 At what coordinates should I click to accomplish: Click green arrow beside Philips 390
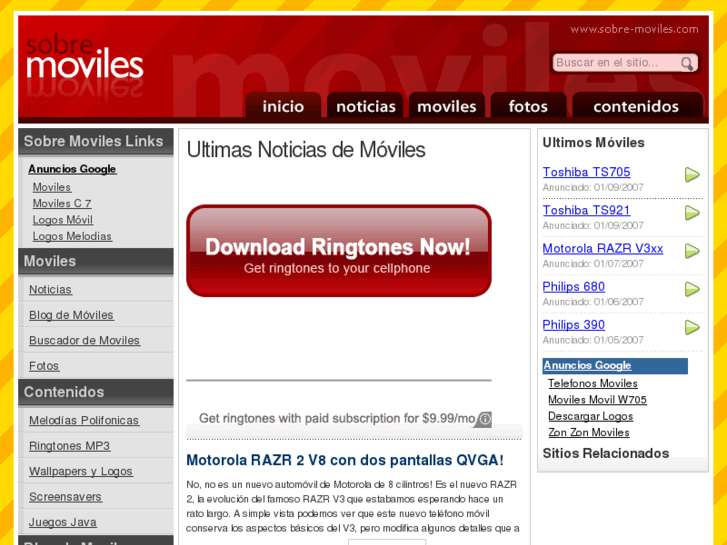point(692,327)
